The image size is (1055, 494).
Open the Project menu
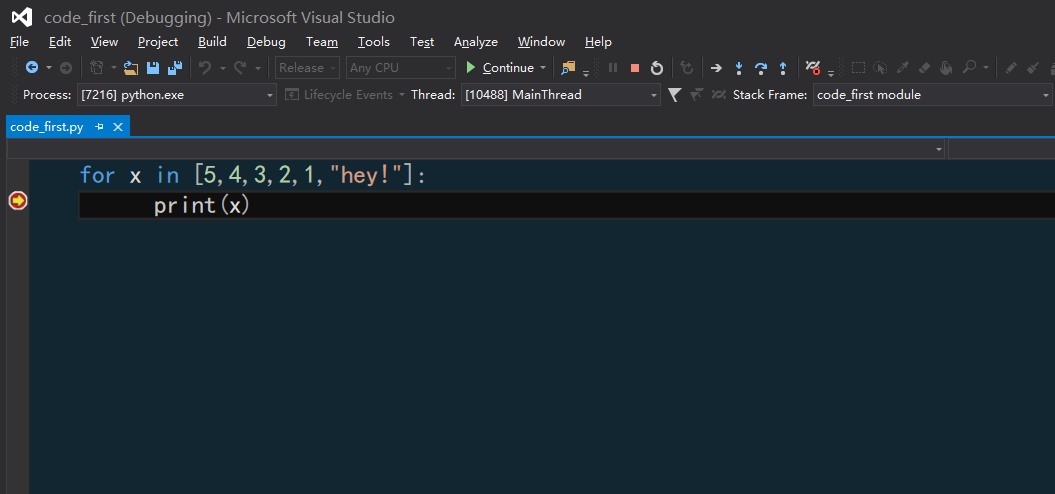pos(158,42)
